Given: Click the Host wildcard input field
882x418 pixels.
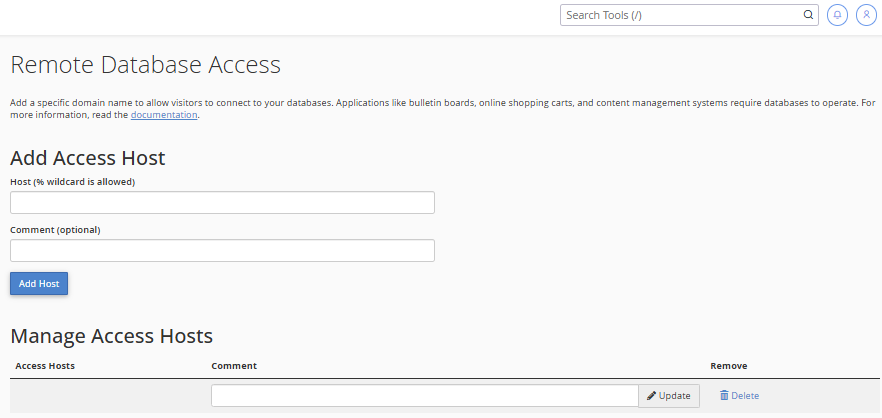Looking at the screenshot, I should (222, 203).
